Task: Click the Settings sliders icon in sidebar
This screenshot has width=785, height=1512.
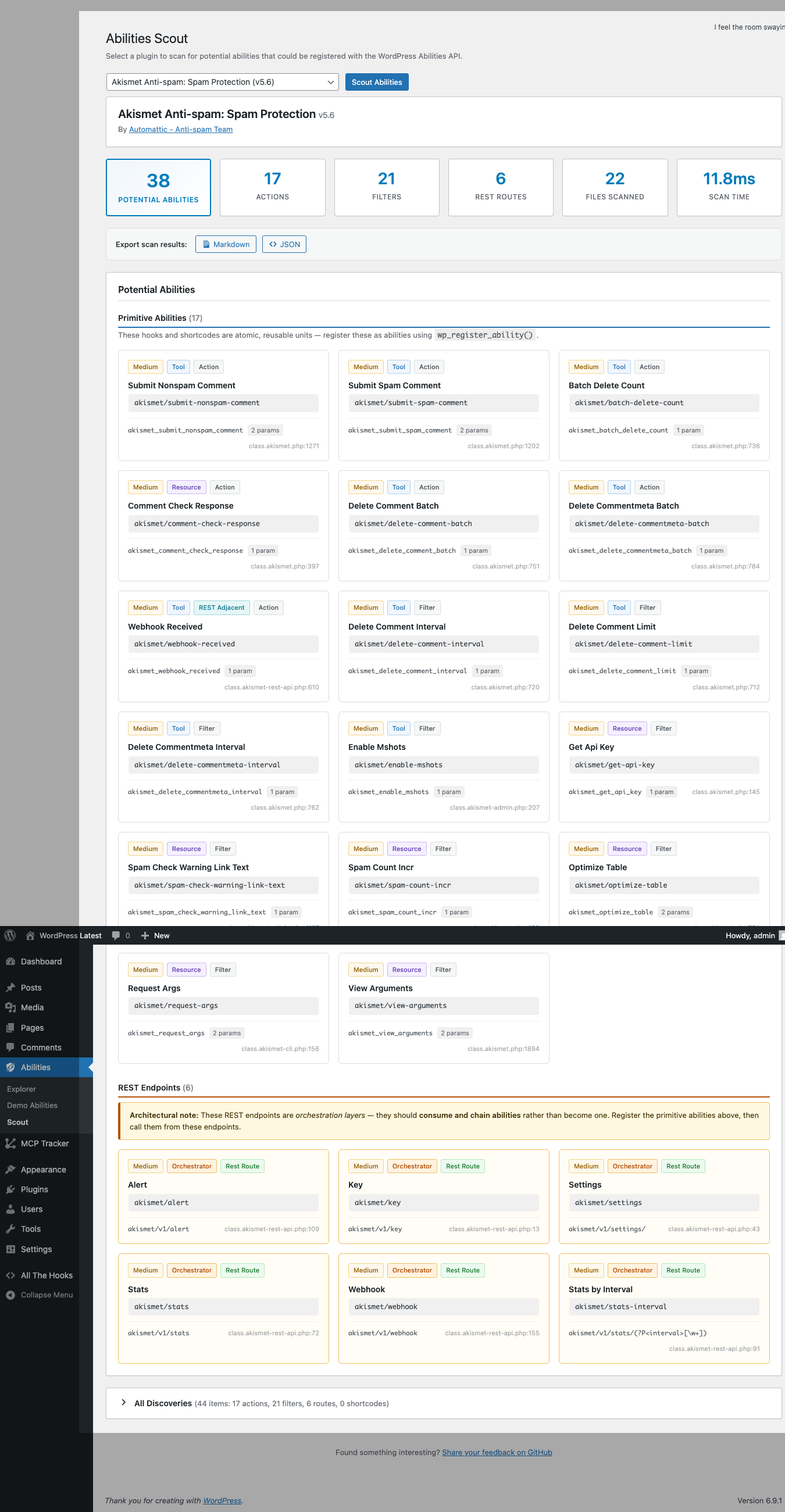Action: (x=10, y=1249)
